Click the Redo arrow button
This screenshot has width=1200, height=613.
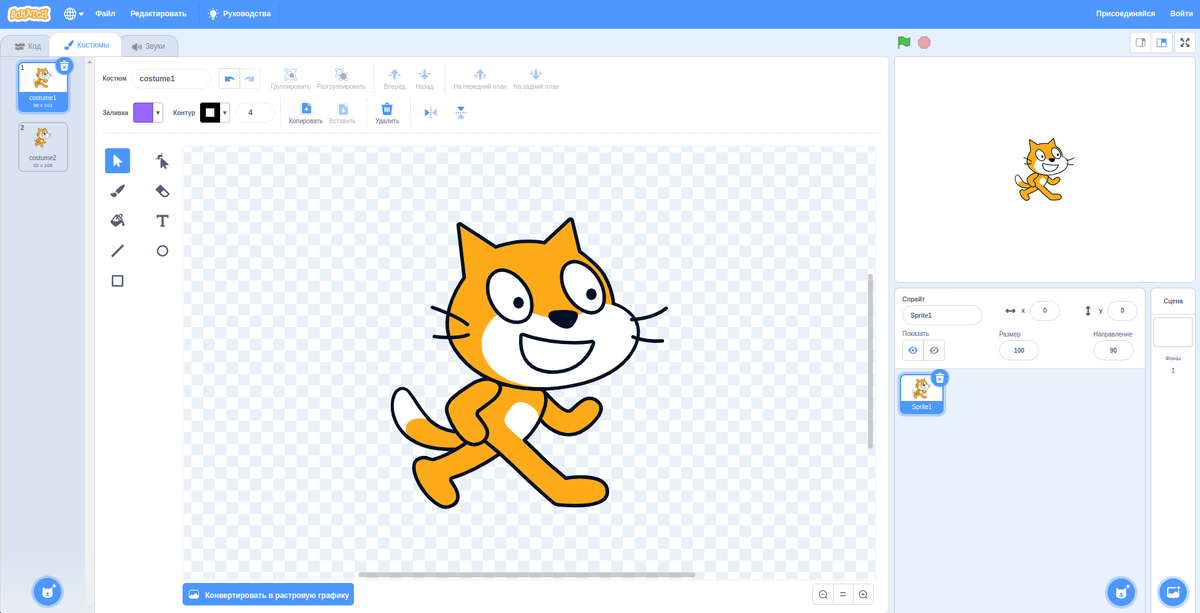[x=250, y=78]
